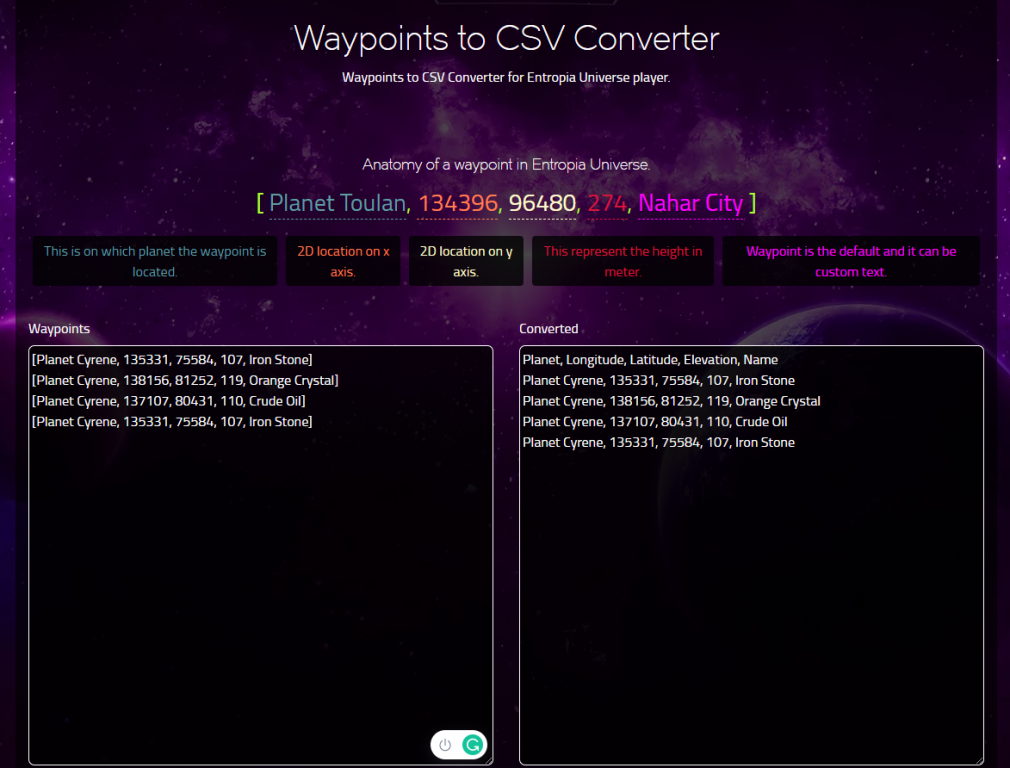Image resolution: width=1010 pixels, height=768 pixels.
Task: Click the '2D location on x axis' box
Action: [x=343, y=261]
